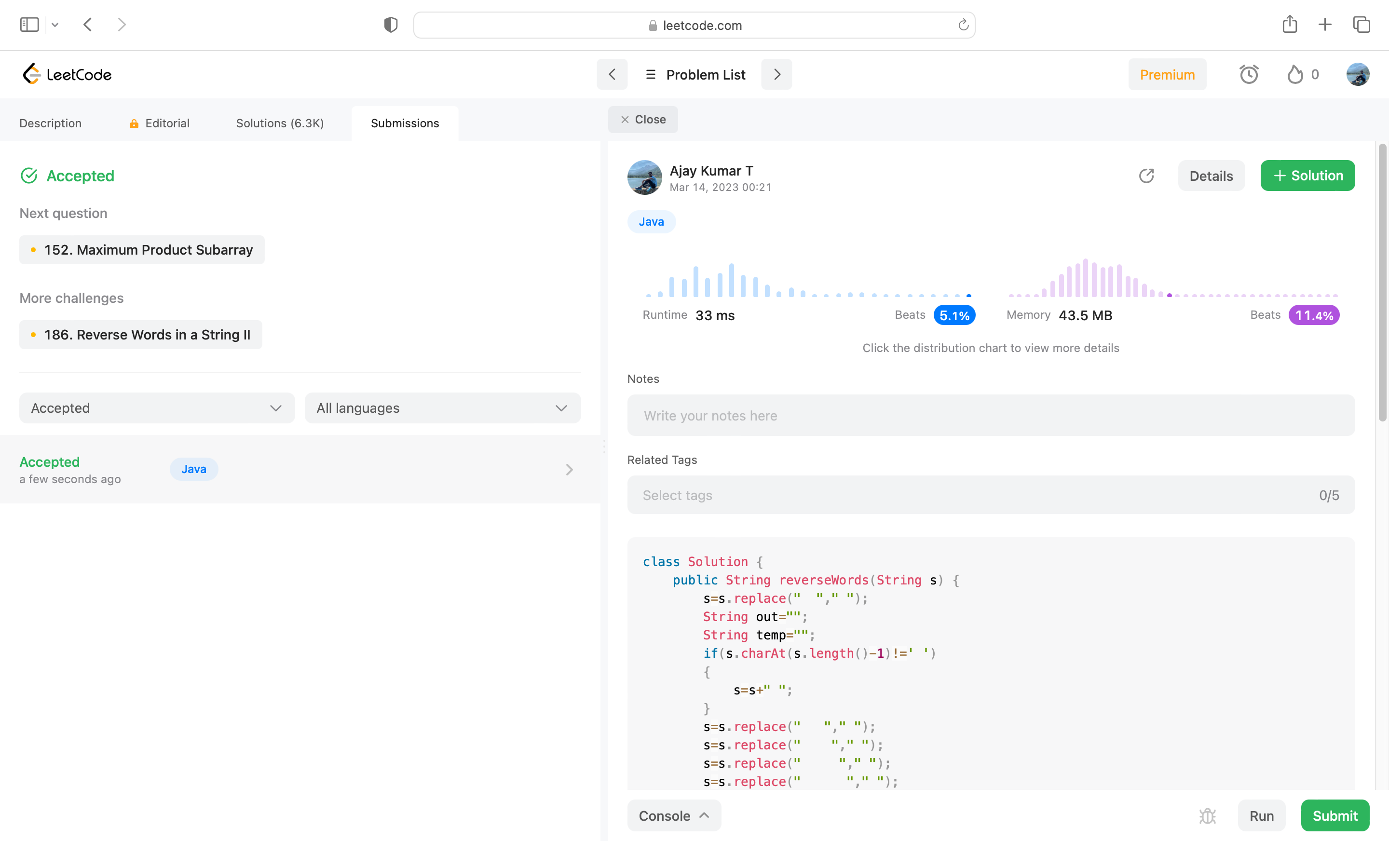The height and width of the screenshot is (868, 1389).
Task: Switch to the Description tab
Action: [51, 123]
